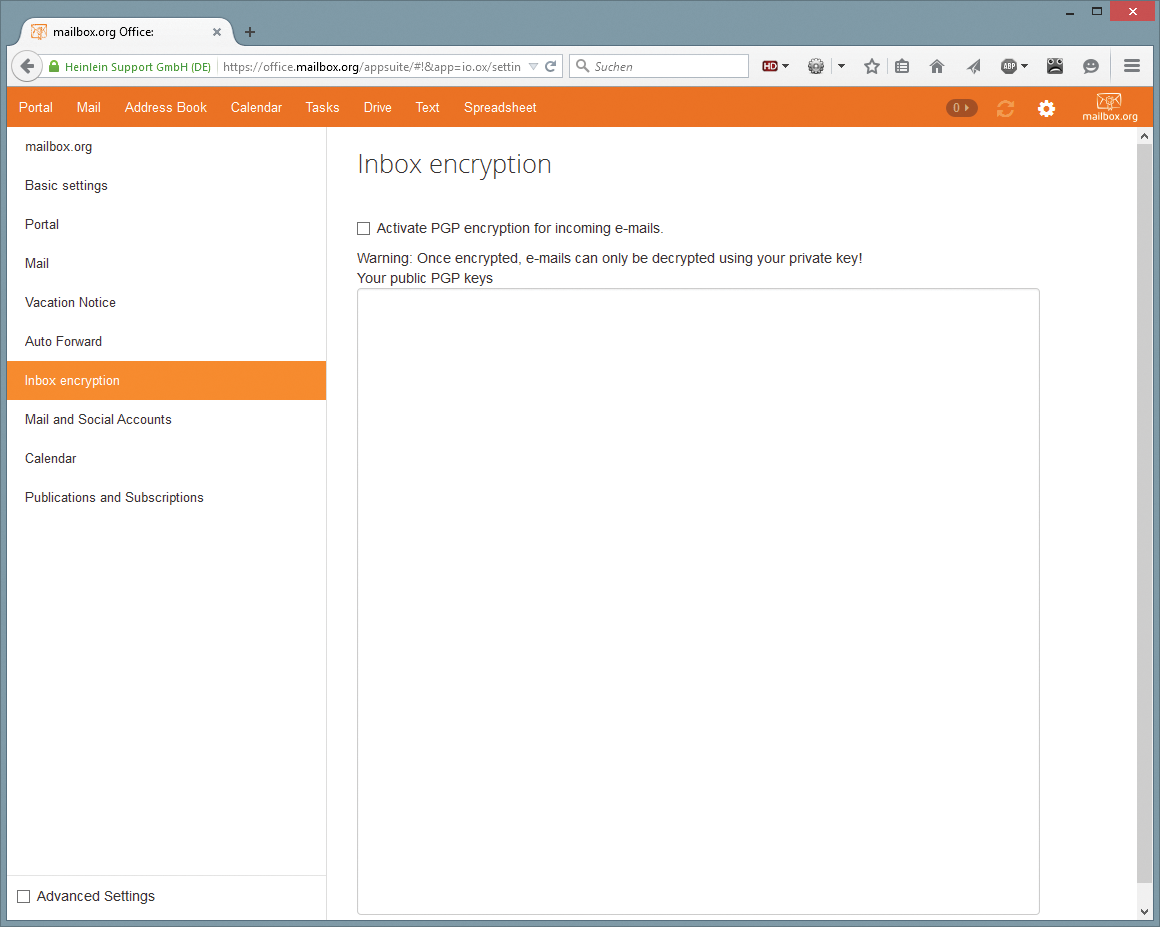The width and height of the screenshot is (1160, 927).
Task: Open the settings gear in the orange toolbar
Action: point(1046,108)
